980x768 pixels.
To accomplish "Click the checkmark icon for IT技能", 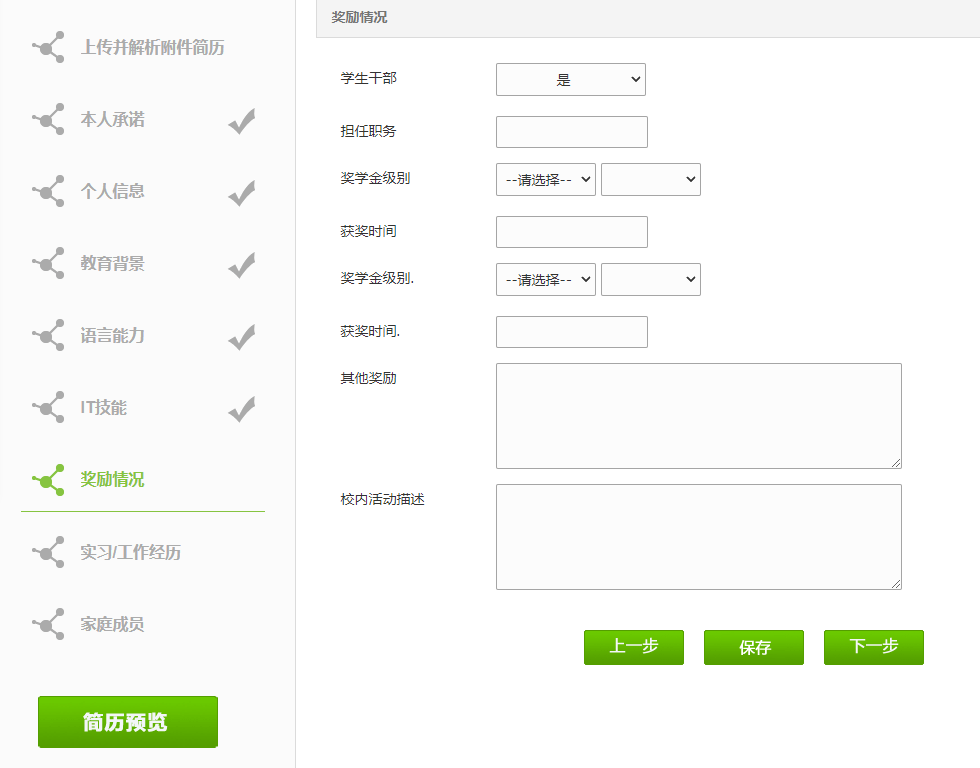I will tap(241, 408).
